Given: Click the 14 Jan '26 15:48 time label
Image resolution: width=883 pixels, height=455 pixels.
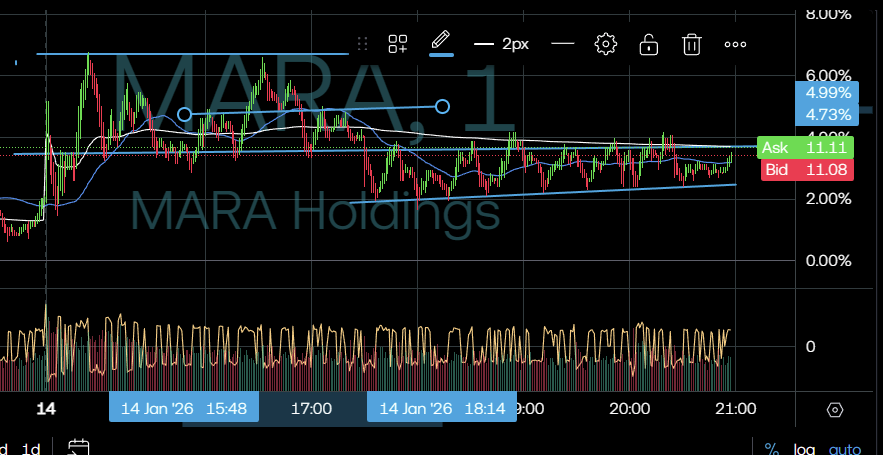Looking at the screenshot, I should [x=185, y=408].
